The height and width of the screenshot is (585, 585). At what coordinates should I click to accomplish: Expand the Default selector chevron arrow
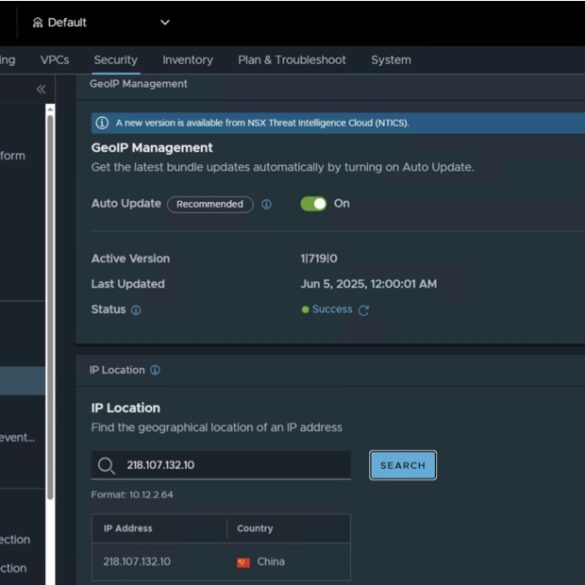[x=165, y=22]
